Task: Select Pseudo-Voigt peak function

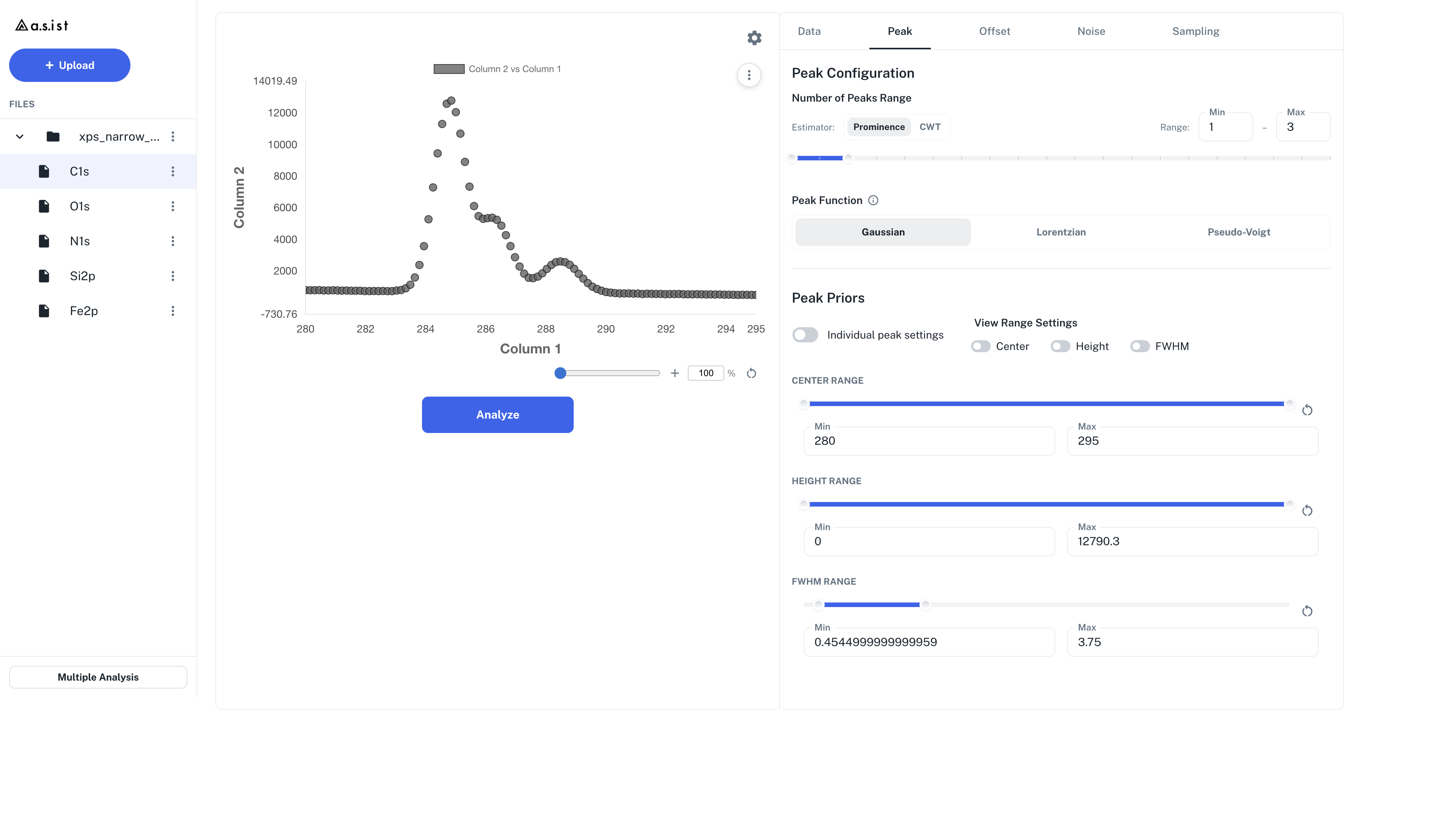Action: tap(1238, 232)
